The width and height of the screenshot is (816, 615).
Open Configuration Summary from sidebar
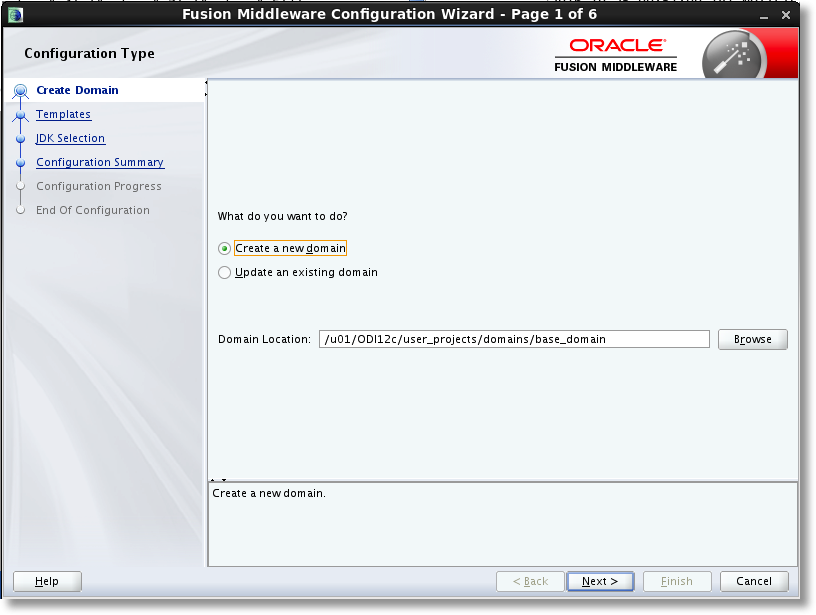(x=100, y=162)
